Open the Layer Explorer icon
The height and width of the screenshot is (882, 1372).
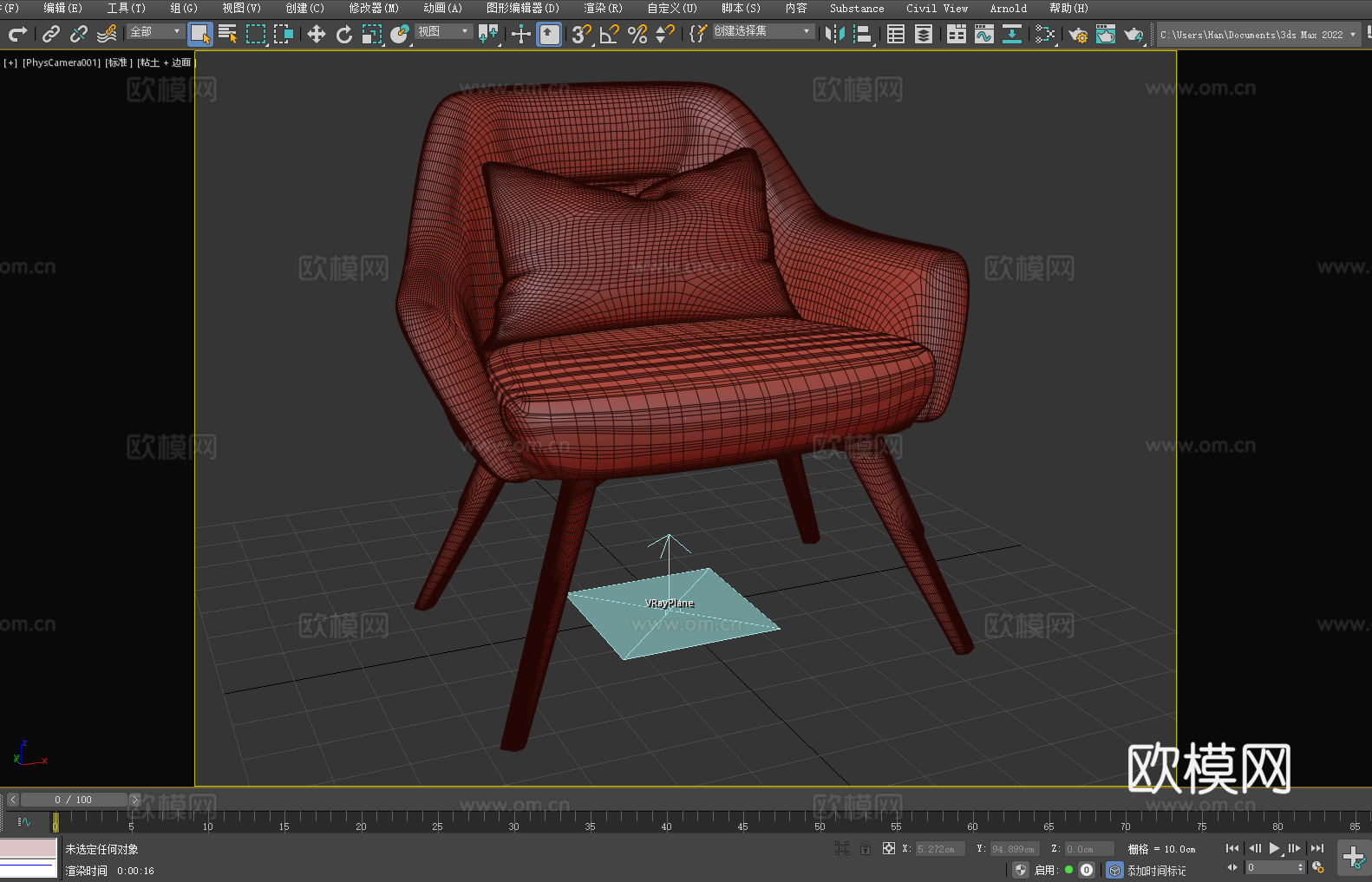(924, 34)
